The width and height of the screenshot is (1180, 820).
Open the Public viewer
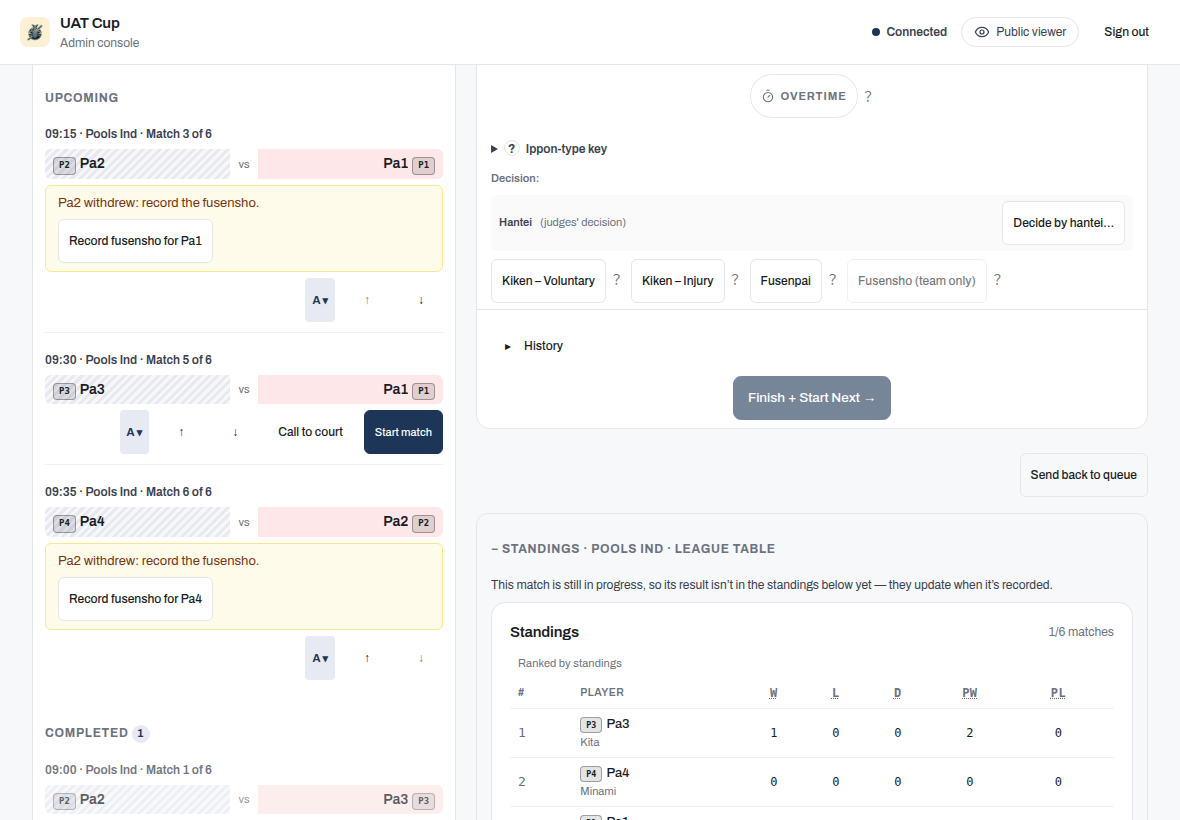point(1020,32)
